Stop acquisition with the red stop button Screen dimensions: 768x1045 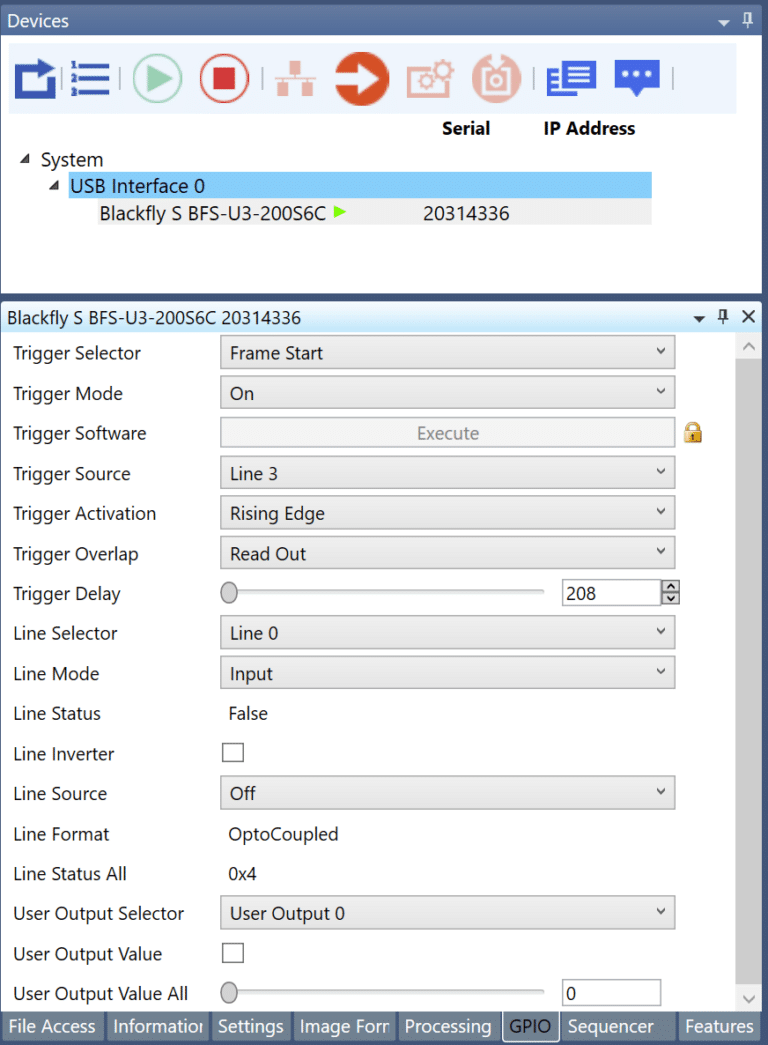224,79
